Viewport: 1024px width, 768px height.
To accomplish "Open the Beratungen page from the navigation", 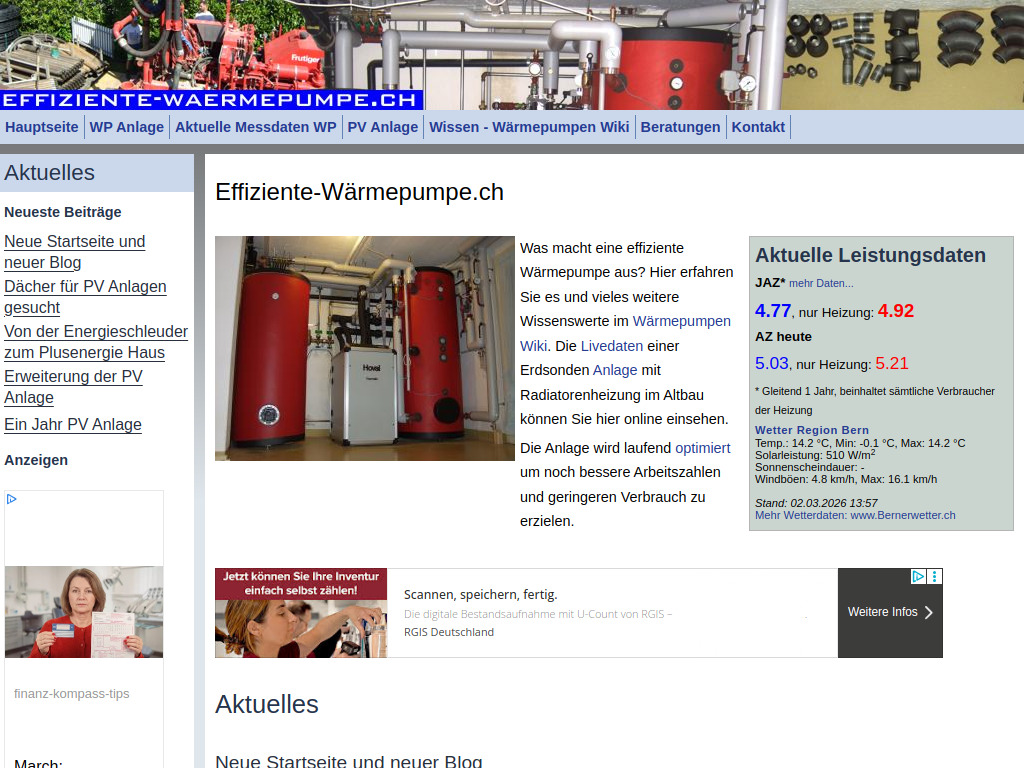I will pos(681,127).
